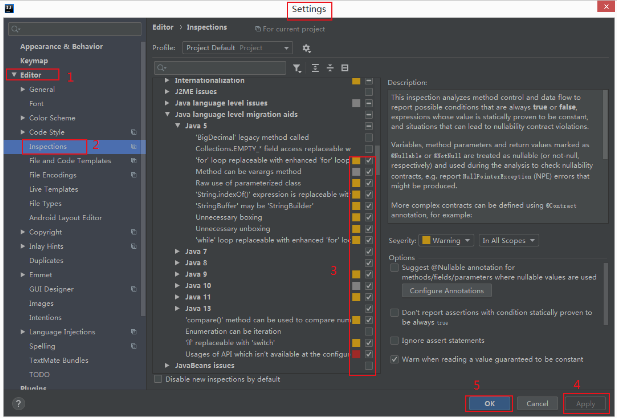Click the project-level icon beside Spelling
Viewport: 617px width, 418px height.
point(134,346)
